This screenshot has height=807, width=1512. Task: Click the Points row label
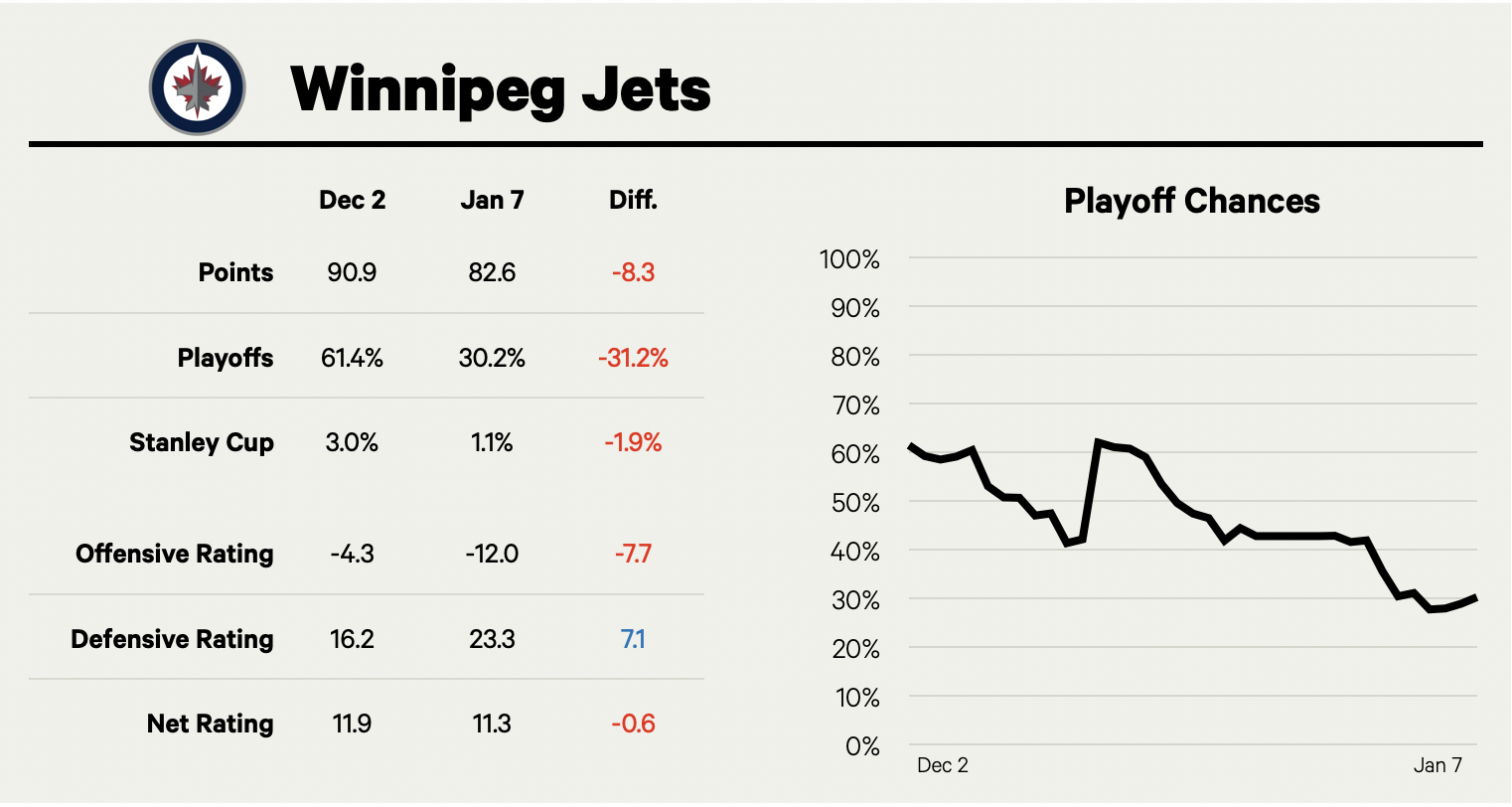[235, 272]
